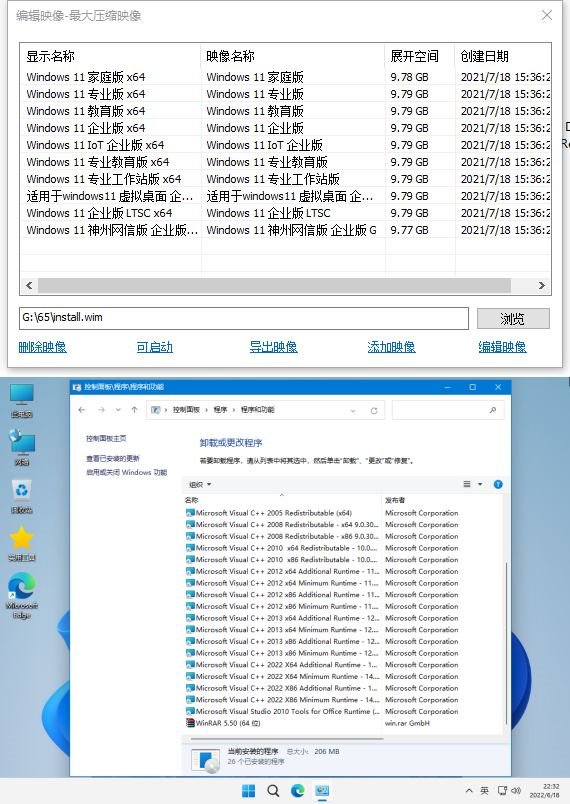Click the Back arrow in Programs window

point(82,410)
